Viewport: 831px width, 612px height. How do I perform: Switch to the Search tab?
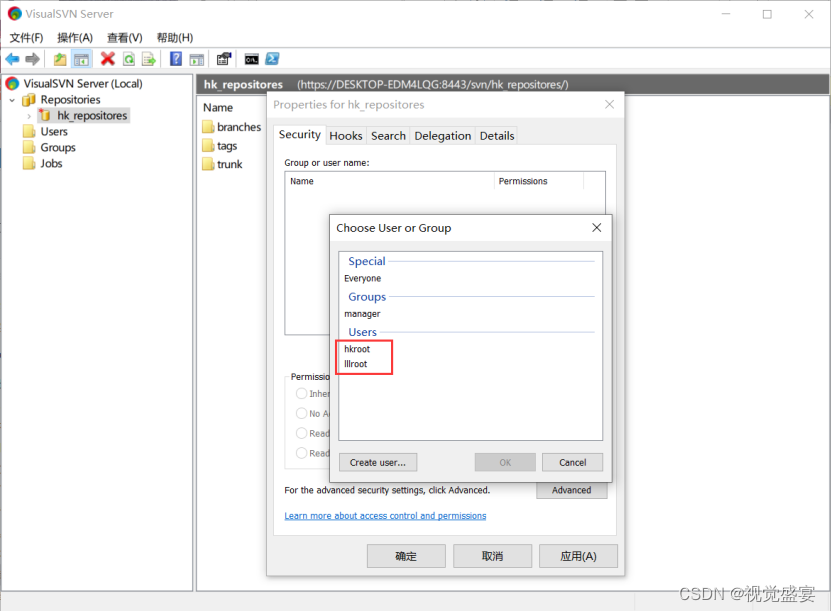click(x=388, y=136)
